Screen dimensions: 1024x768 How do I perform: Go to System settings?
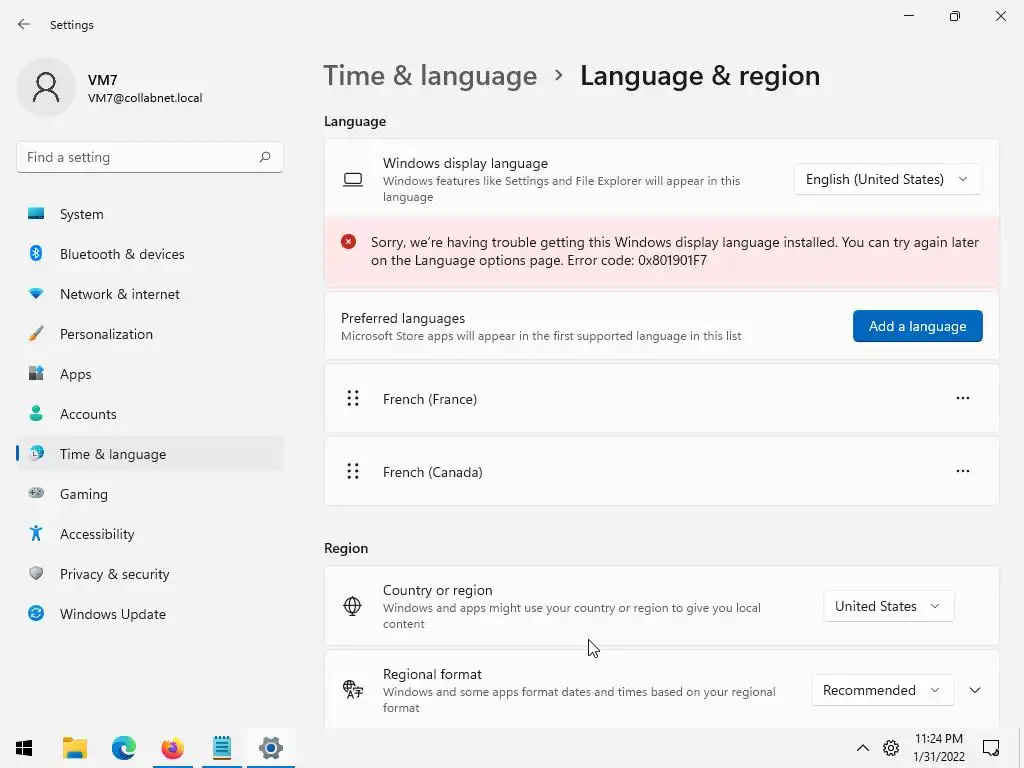click(150, 214)
